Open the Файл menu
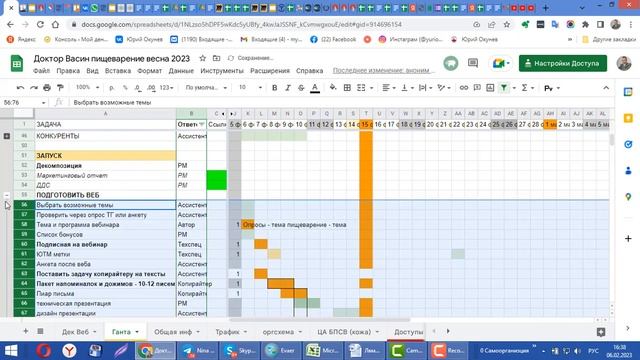640x360 pixels. [41, 71]
